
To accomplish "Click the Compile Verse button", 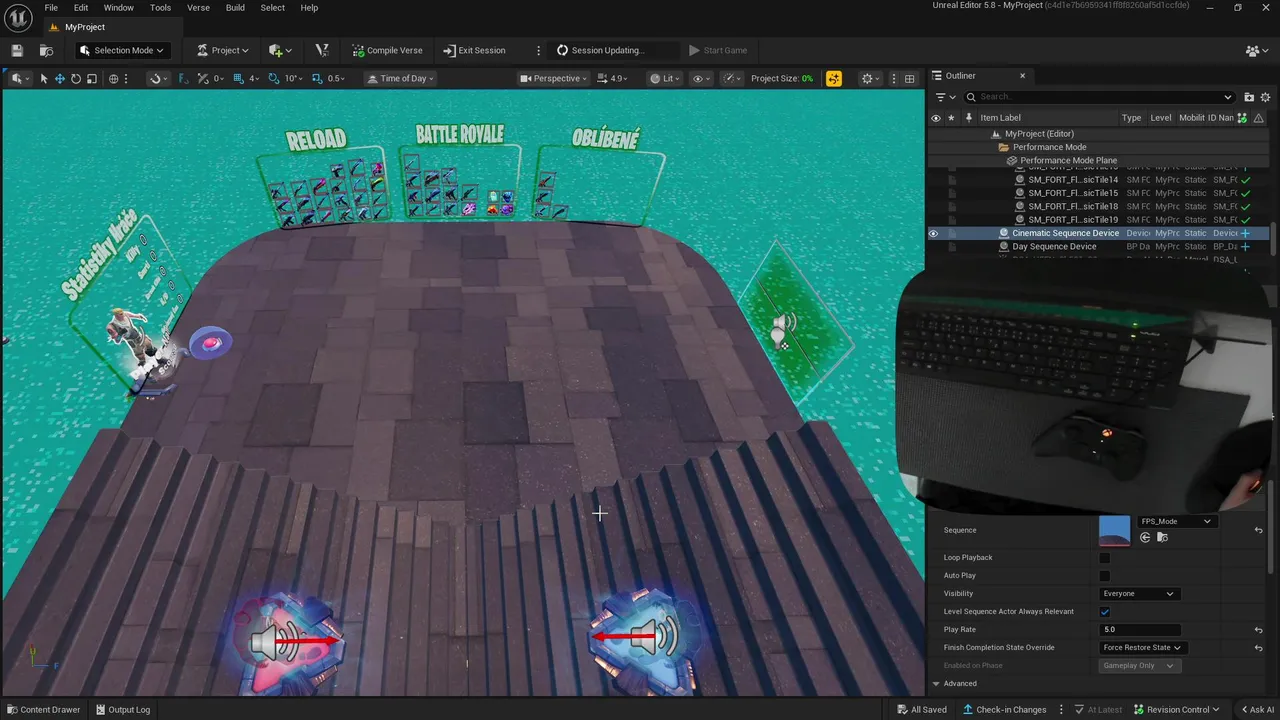I will [387, 50].
